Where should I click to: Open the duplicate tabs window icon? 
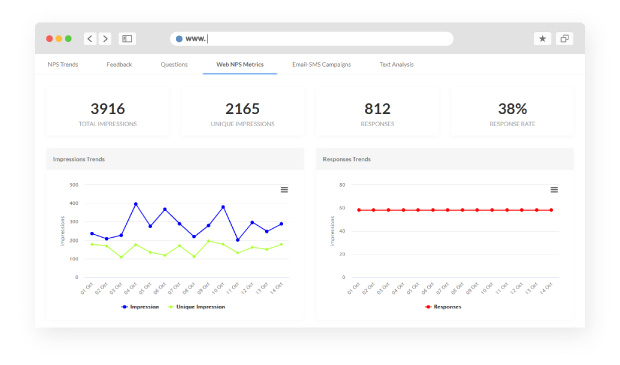564,38
